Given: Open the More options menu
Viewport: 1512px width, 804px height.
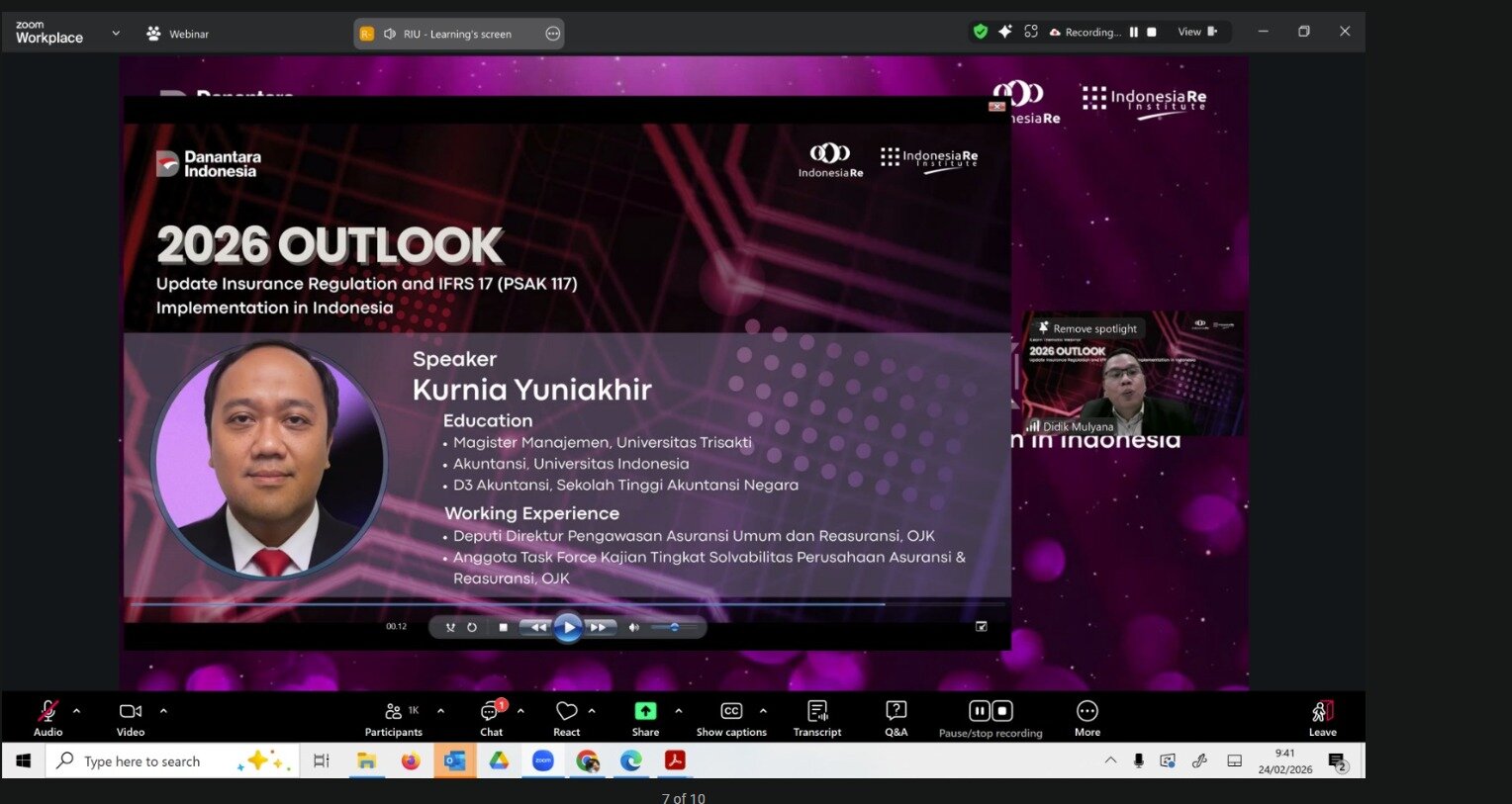Looking at the screenshot, I should (x=1087, y=716).
